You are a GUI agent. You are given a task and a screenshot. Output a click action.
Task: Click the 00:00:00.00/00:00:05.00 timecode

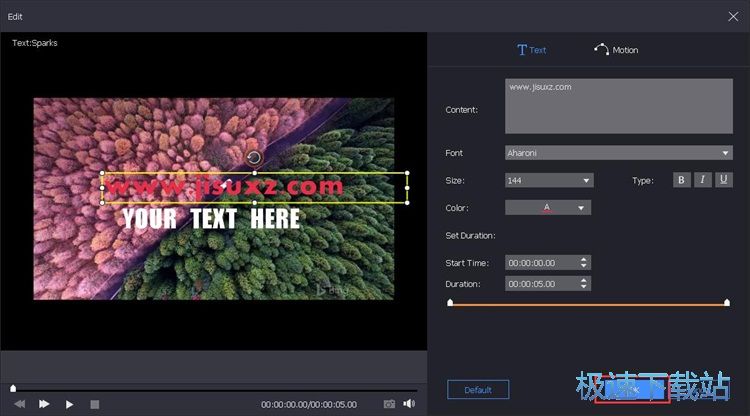click(309, 405)
